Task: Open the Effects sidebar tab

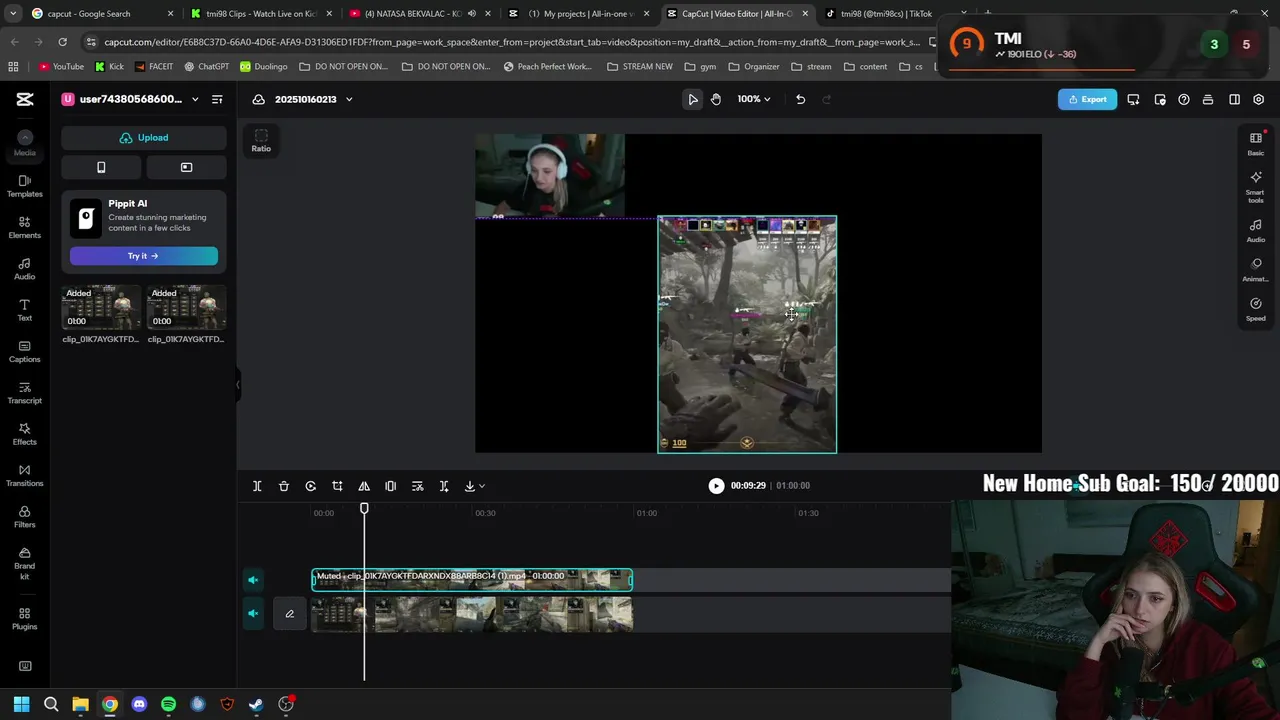Action: click(x=25, y=434)
